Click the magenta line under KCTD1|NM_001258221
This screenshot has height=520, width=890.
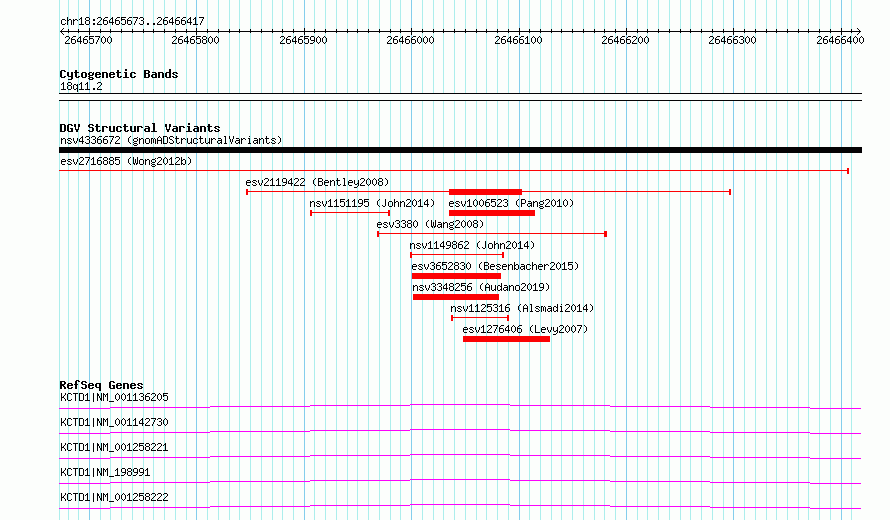pos(460,456)
